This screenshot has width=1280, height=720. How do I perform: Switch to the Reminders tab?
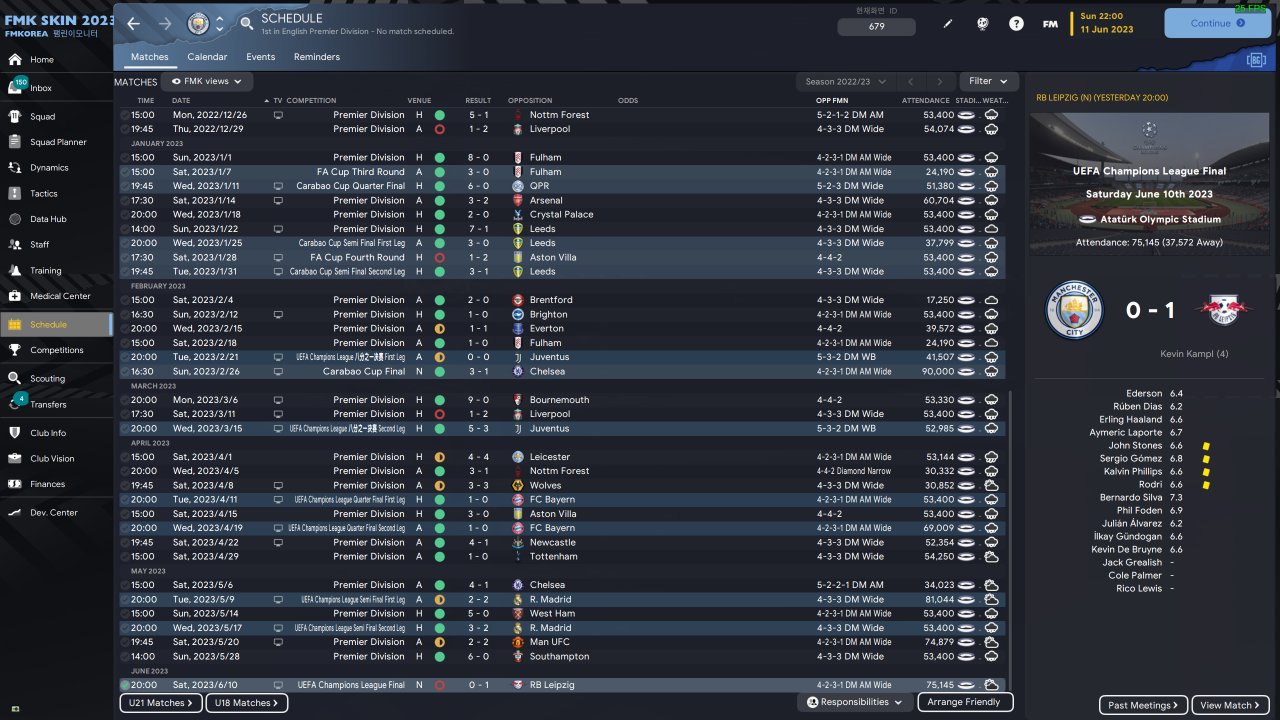click(x=316, y=57)
